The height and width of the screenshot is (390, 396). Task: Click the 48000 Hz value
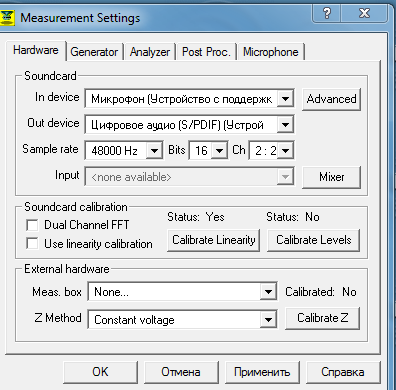(x=114, y=151)
